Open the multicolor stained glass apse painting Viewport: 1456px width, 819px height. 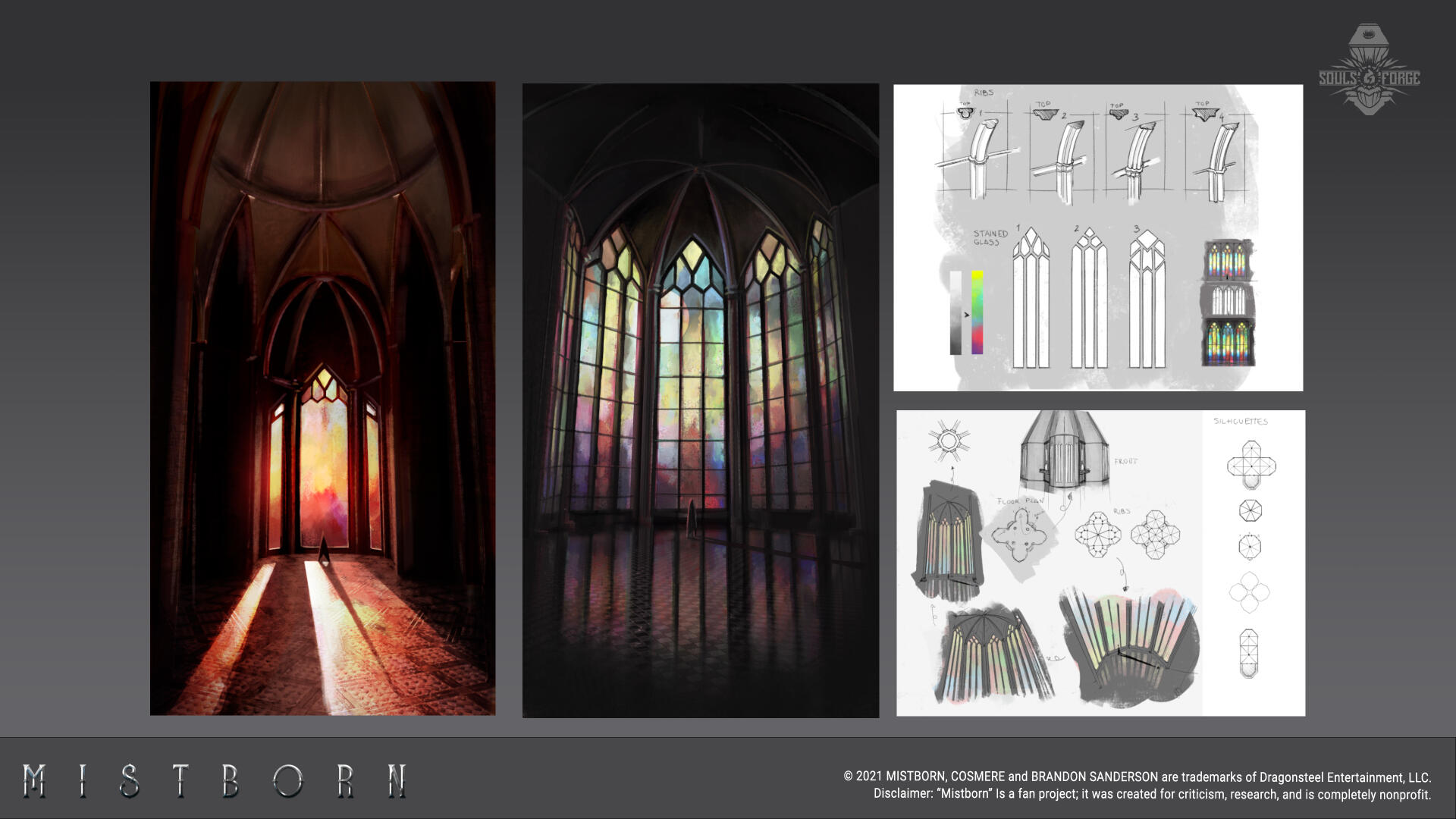click(700, 400)
